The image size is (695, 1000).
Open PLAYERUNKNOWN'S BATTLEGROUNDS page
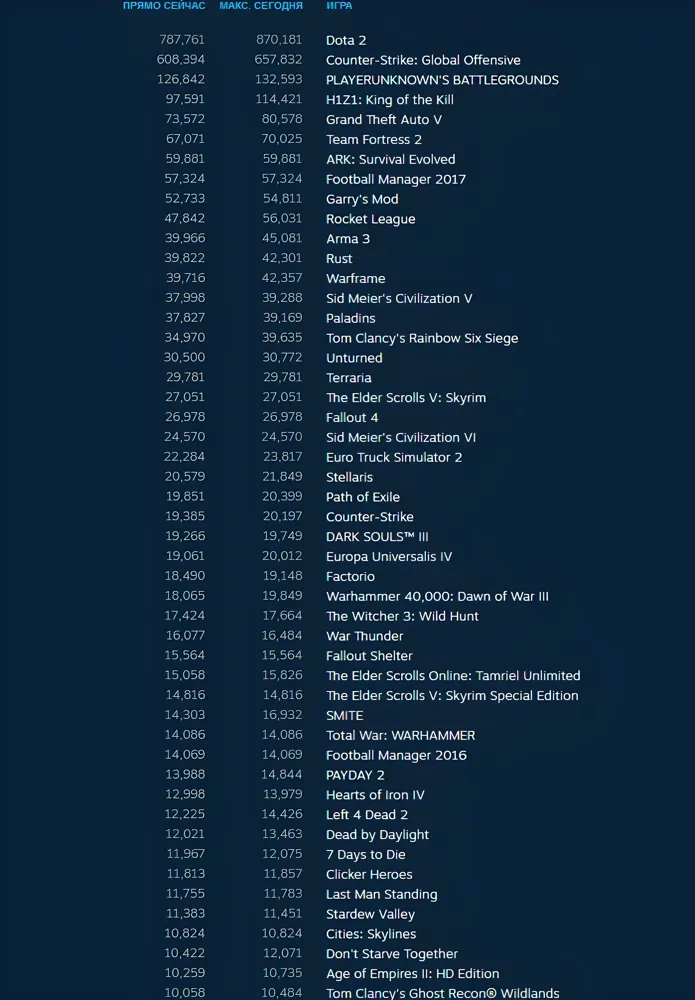pos(442,80)
